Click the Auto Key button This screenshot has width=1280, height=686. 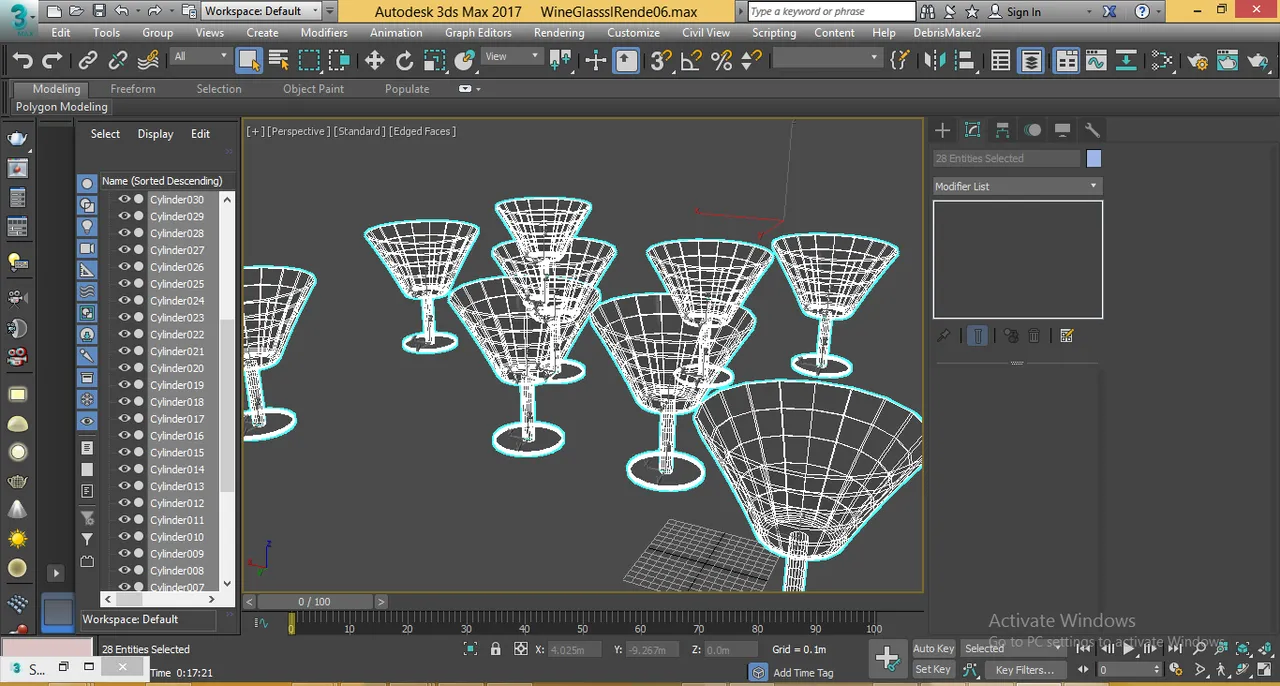click(x=933, y=648)
